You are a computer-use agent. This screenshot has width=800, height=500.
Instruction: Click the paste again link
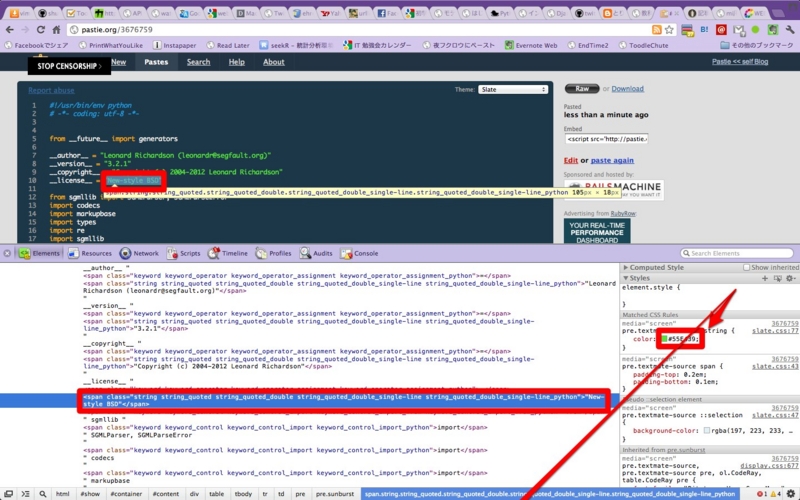point(612,160)
